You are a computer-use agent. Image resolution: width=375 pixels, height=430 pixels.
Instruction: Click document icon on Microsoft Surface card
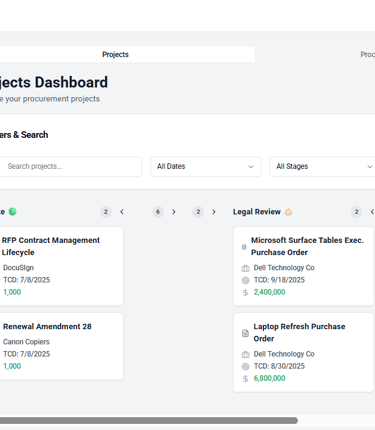point(244,247)
